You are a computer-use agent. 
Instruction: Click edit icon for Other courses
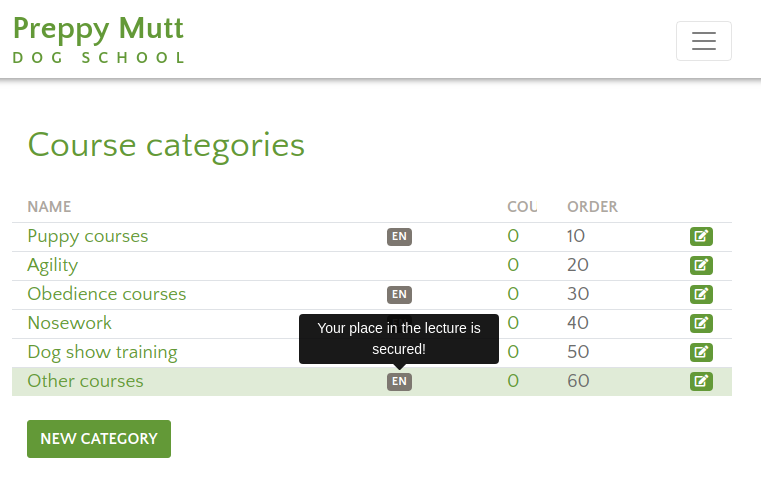click(x=701, y=382)
